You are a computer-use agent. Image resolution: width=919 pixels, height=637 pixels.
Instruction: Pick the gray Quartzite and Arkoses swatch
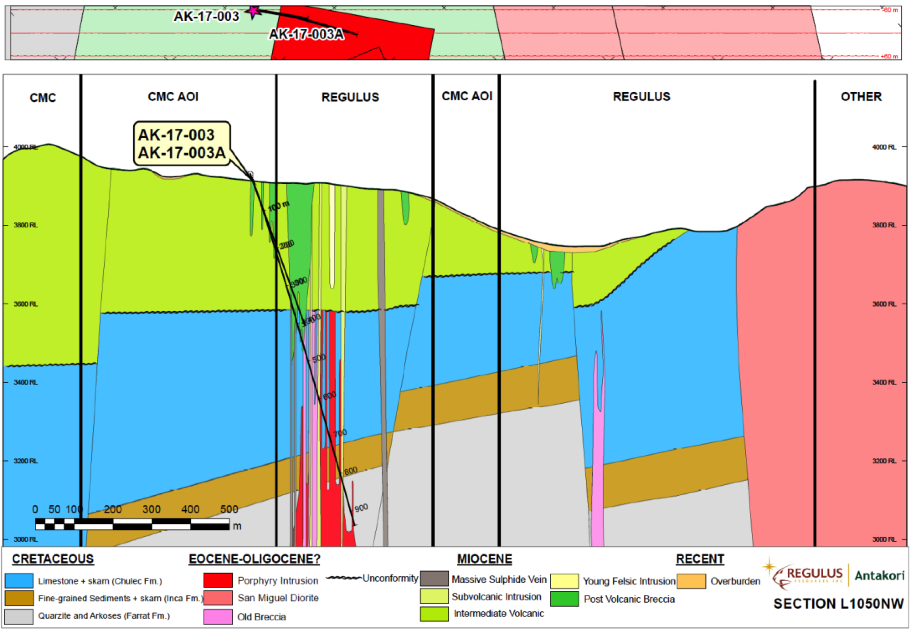coord(16,616)
